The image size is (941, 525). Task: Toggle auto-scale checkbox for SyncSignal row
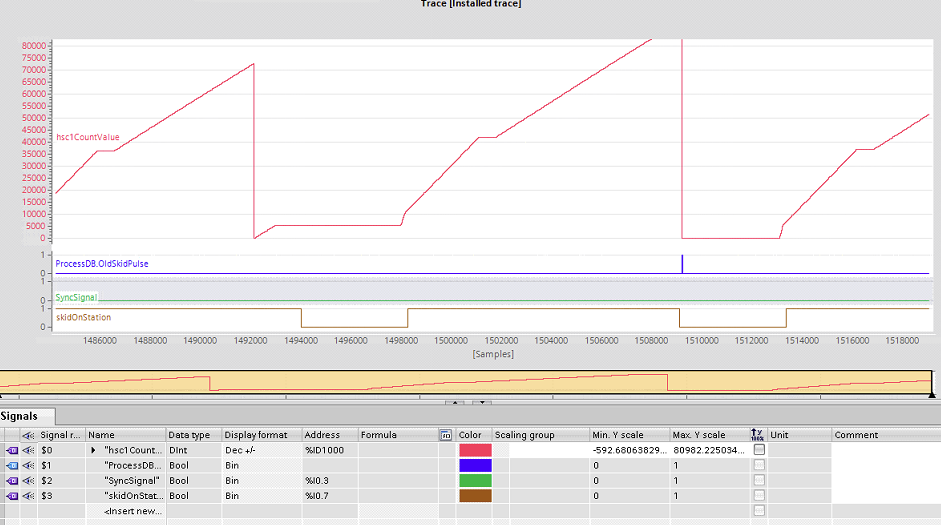760,481
